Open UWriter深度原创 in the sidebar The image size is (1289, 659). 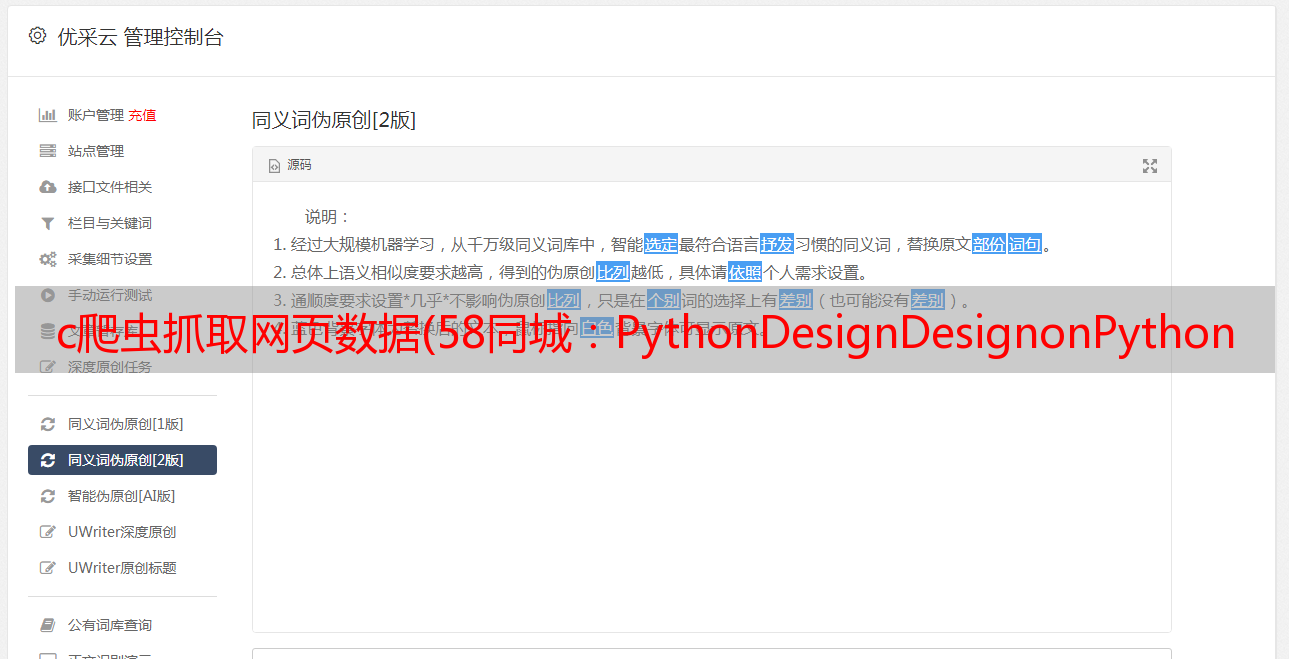pos(122,532)
